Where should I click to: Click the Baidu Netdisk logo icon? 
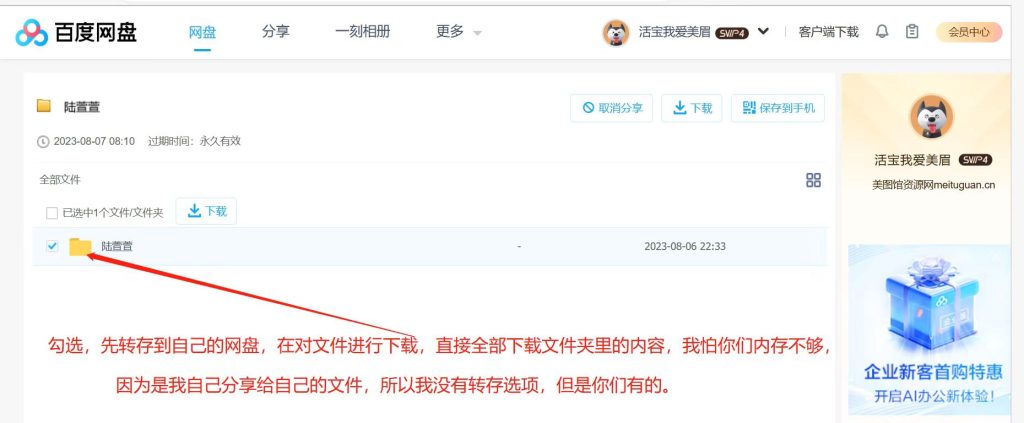tap(31, 32)
